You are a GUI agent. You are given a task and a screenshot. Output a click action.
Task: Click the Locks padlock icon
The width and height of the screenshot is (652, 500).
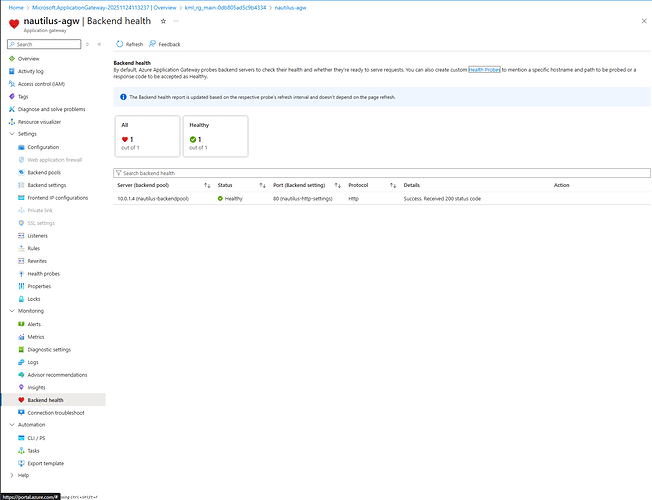21,299
